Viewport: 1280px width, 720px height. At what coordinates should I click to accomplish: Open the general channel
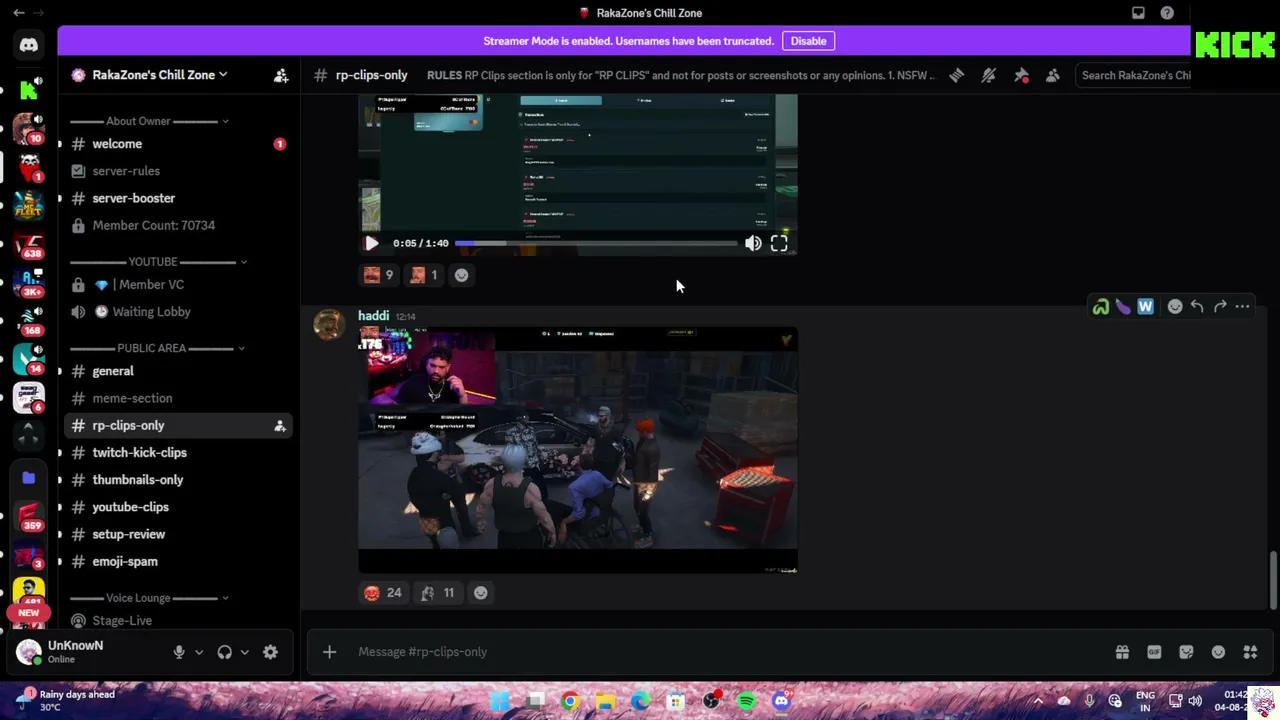(178, 371)
